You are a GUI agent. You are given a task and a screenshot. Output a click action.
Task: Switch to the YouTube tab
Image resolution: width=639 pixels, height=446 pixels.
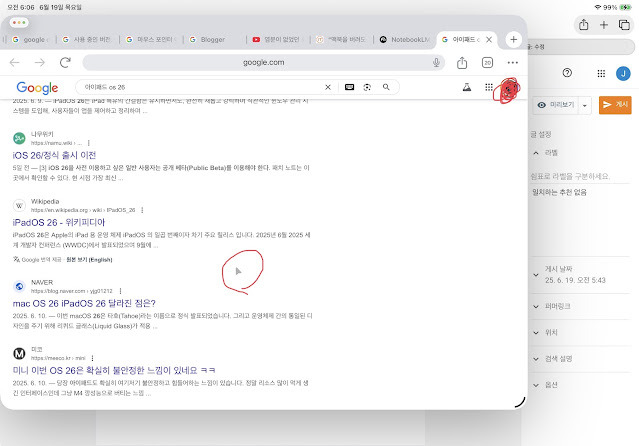[x=278, y=40]
